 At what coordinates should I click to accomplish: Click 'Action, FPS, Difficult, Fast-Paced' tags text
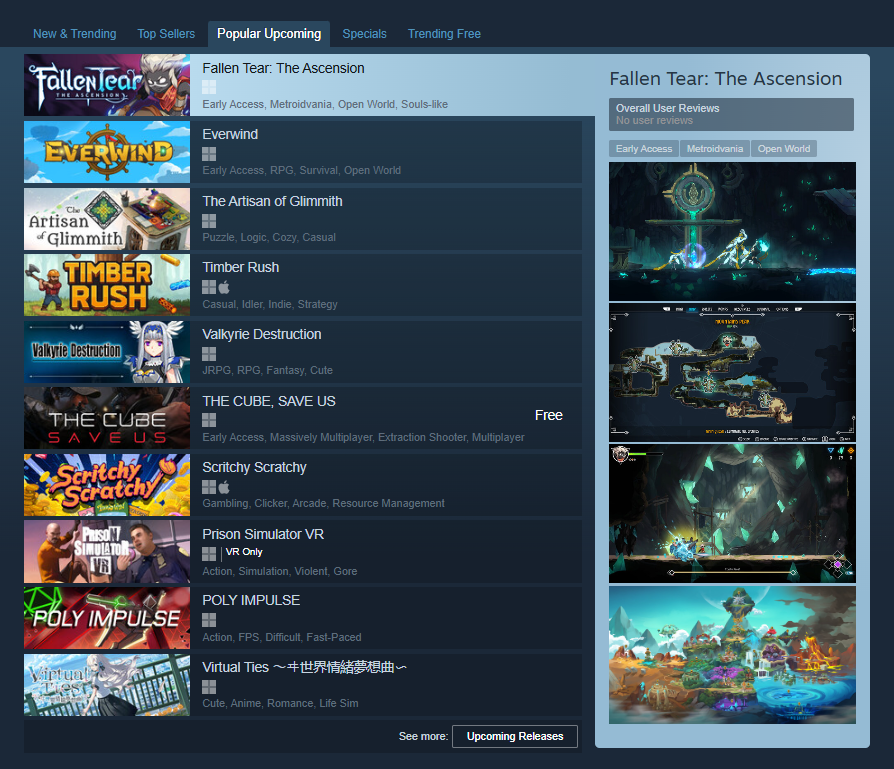(282, 637)
